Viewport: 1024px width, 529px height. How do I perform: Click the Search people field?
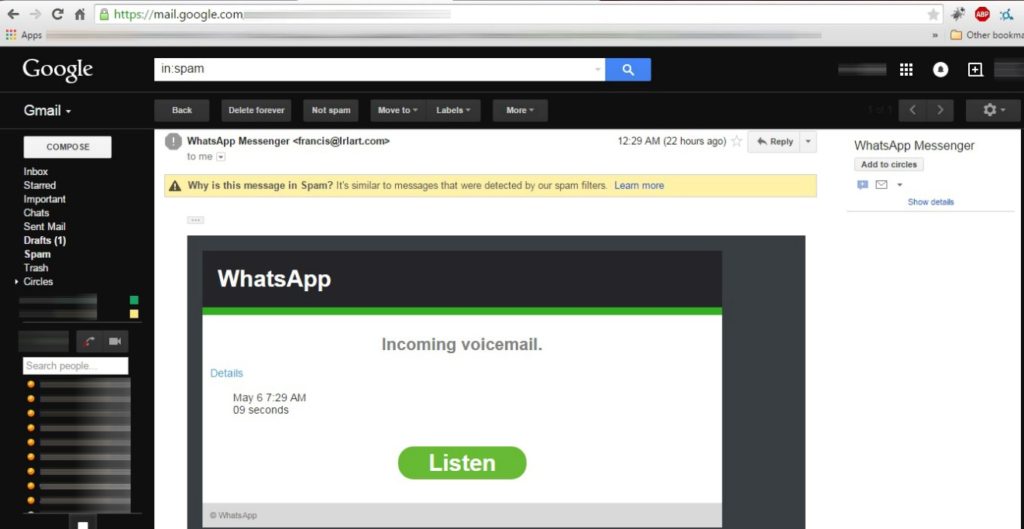coord(75,366)
